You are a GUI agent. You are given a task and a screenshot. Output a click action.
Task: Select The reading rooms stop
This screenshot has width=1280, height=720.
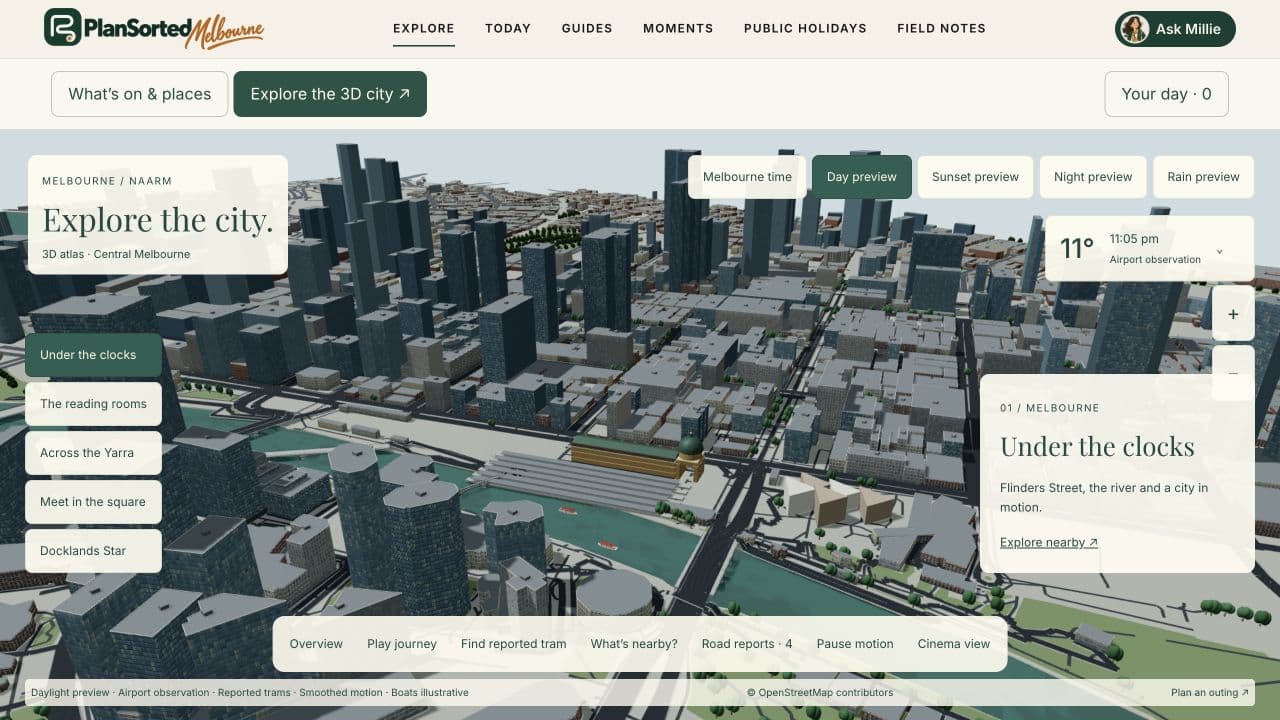pos(94,404)
